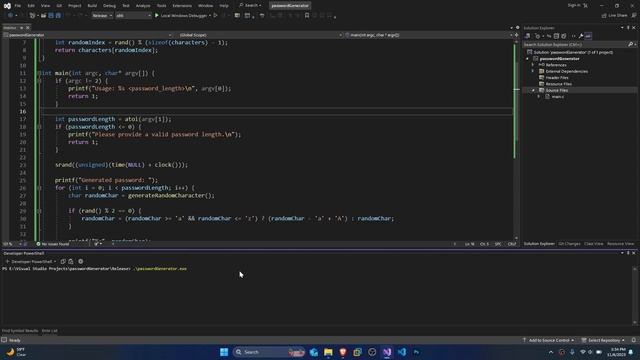Expand the main.c file node
Viewport: 640px width, 360px height.
click(x=539, y=97)
